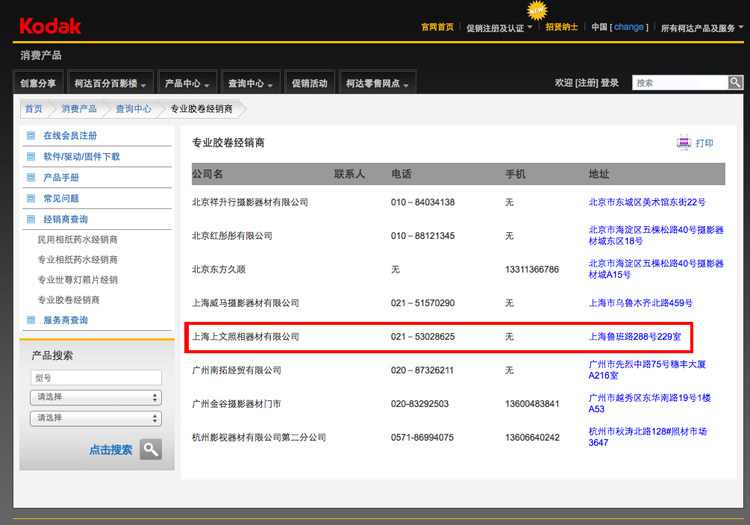Click the icon beside 产品手册
This screenshot has width=750, height=525.
point(31,177)
